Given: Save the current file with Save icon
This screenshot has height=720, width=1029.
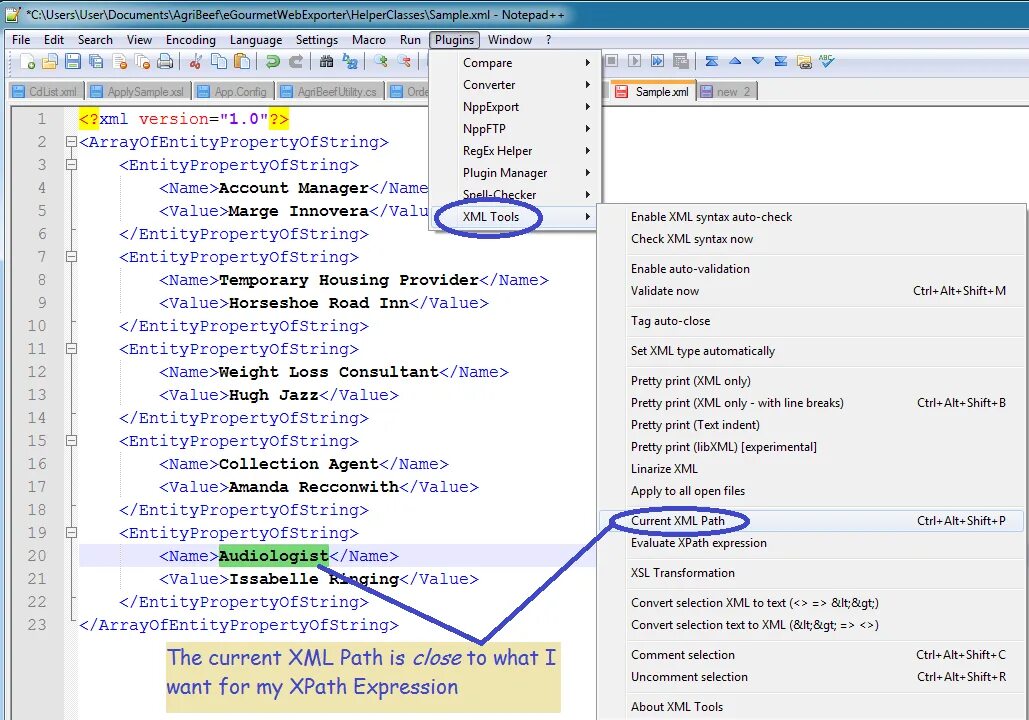Looking at the screenshot, I should pos(73,62).
